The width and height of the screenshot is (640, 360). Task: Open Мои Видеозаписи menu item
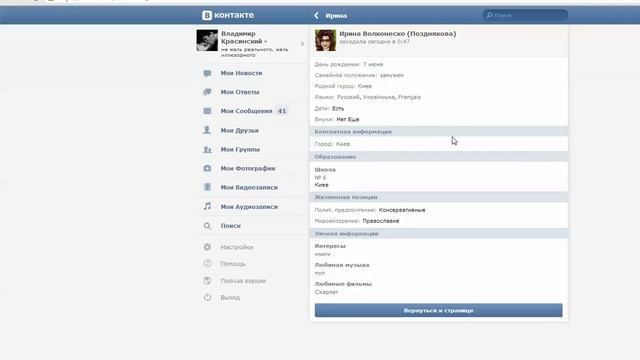[249, 187]
